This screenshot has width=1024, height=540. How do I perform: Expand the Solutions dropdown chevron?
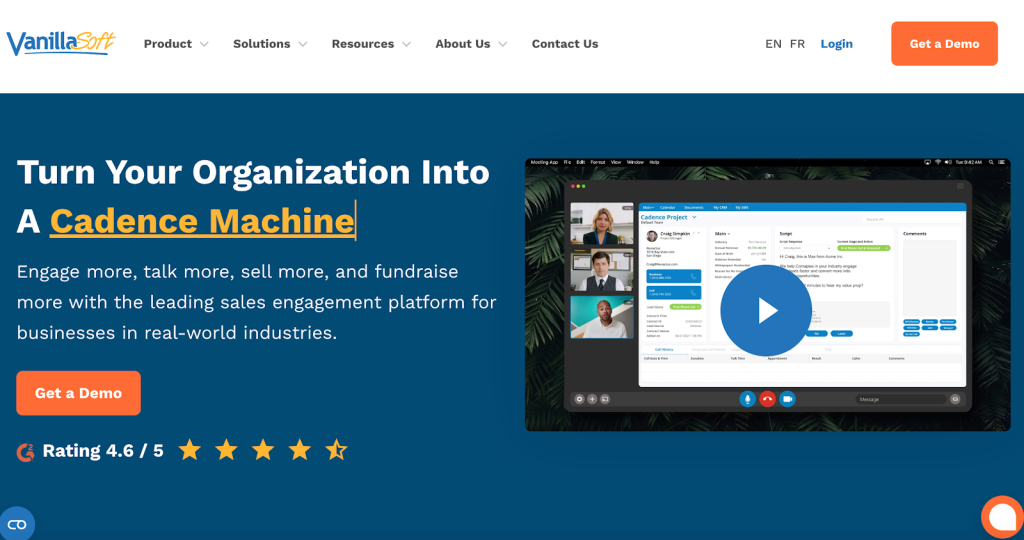click(303, 44)
